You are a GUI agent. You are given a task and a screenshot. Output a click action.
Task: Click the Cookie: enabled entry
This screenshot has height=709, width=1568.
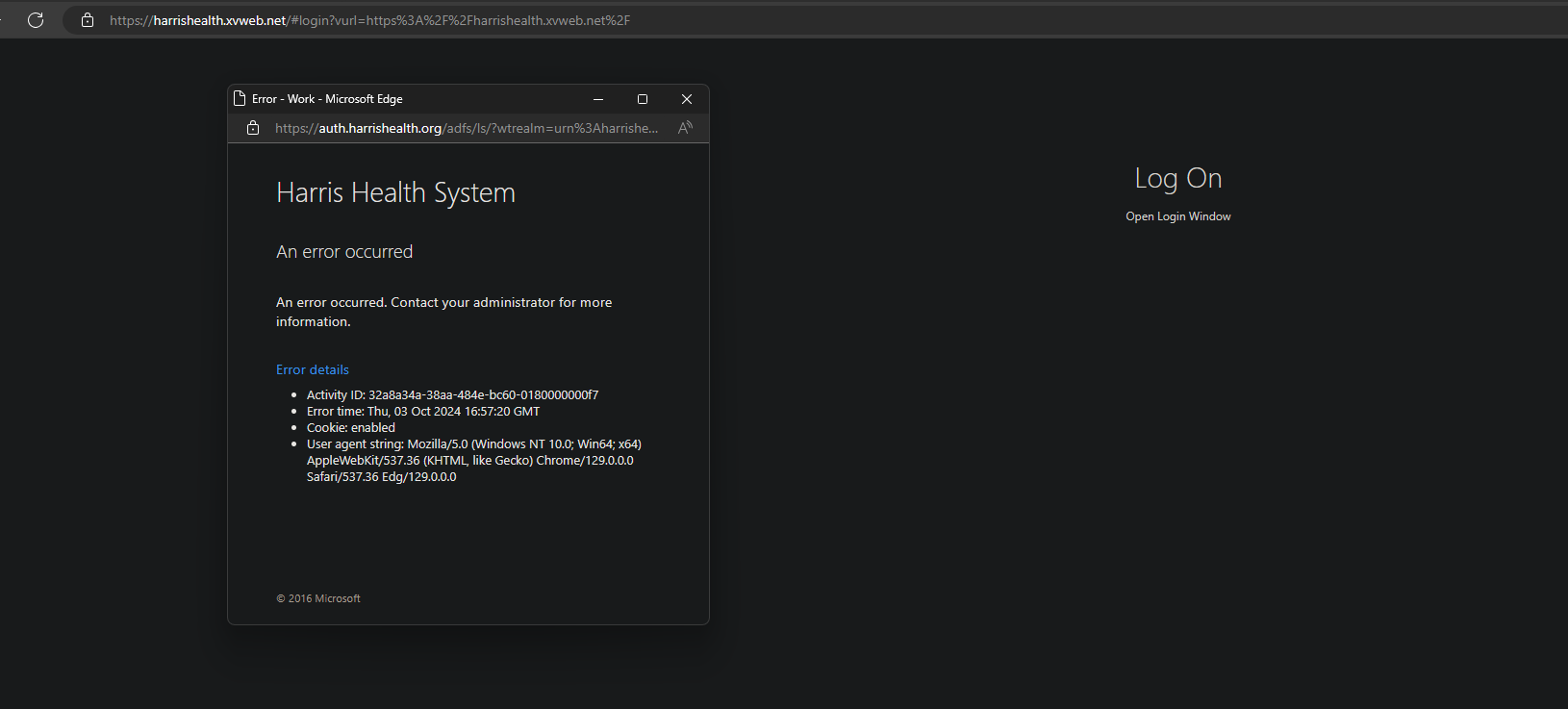pyautogui.click(x=351, y=427)
